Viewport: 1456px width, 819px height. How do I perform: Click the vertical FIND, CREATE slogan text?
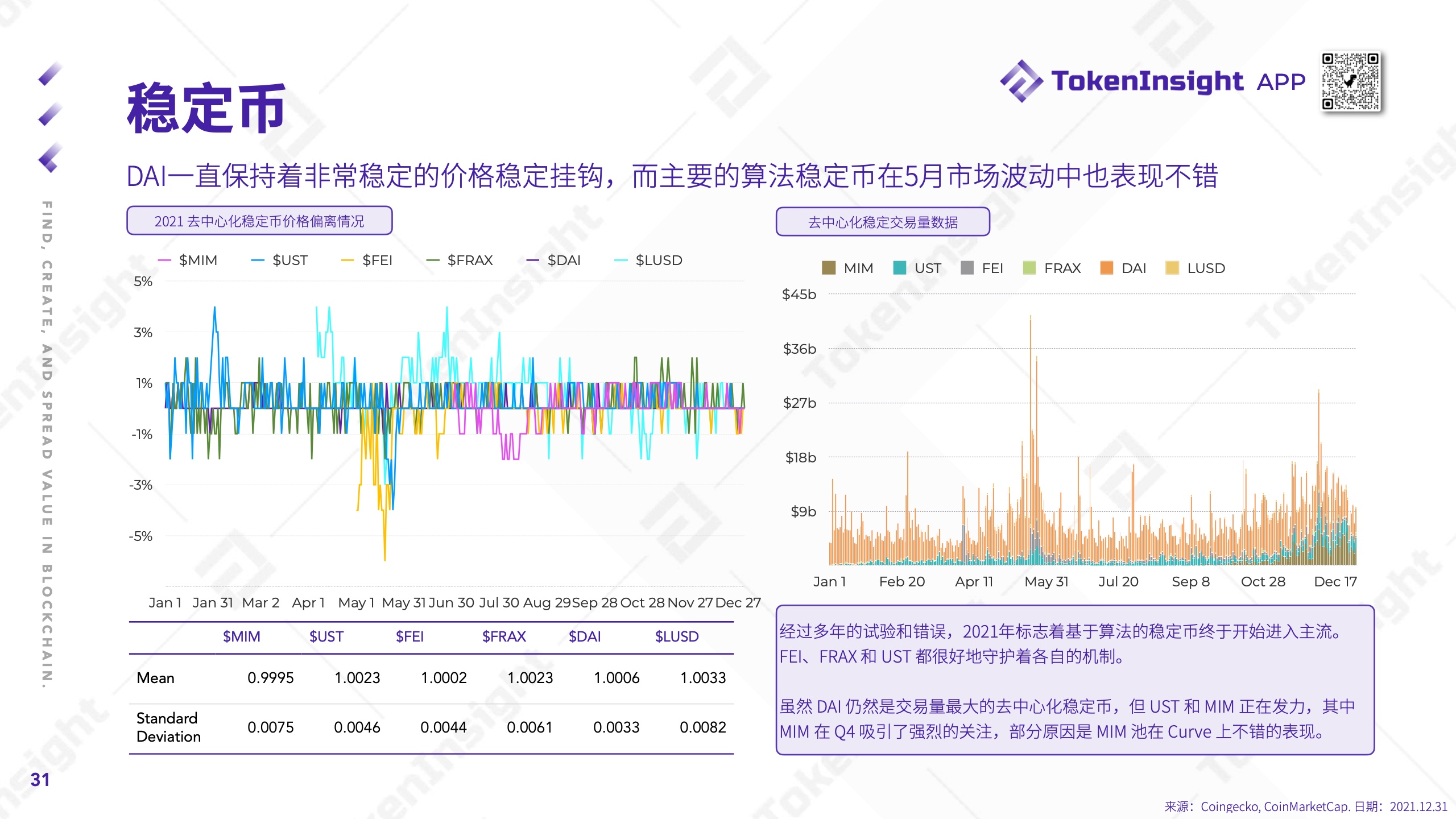(47, 445)
